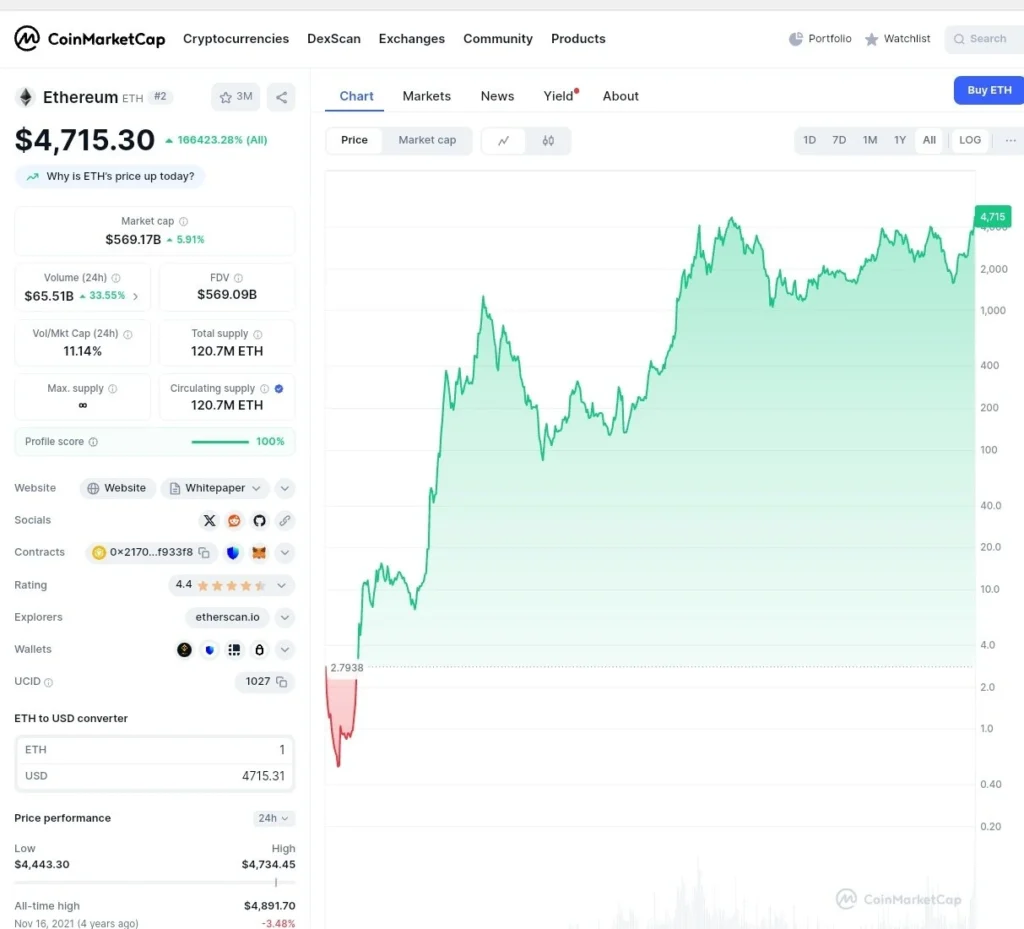1024x929 pixels.
Task: Open Ethereum's GitHub from Socials row
Action: (x=259, y=520)
